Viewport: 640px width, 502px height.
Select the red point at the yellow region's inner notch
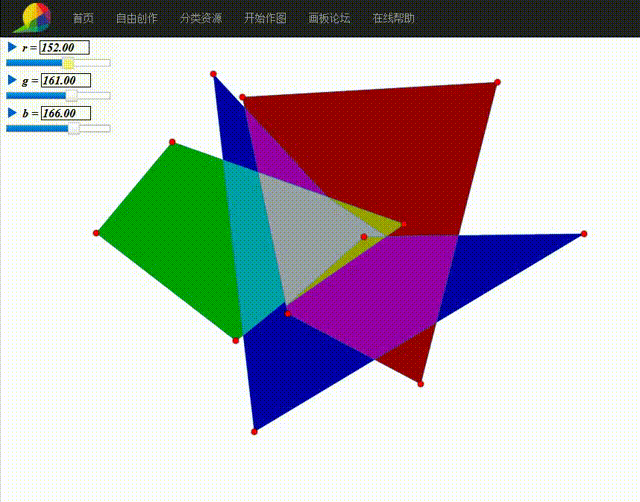pos(364,237)
